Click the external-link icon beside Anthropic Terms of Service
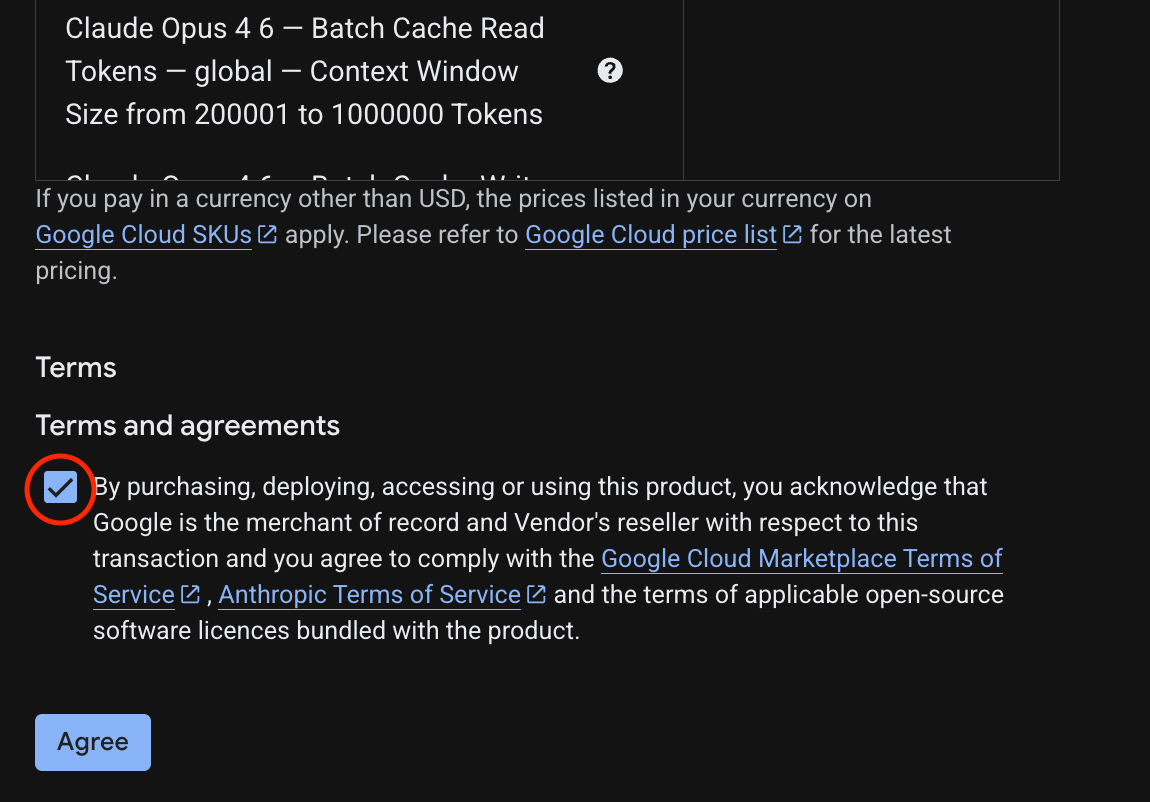Image resolution: width=1150 pixels, height=802 pixels. (536, 594)
